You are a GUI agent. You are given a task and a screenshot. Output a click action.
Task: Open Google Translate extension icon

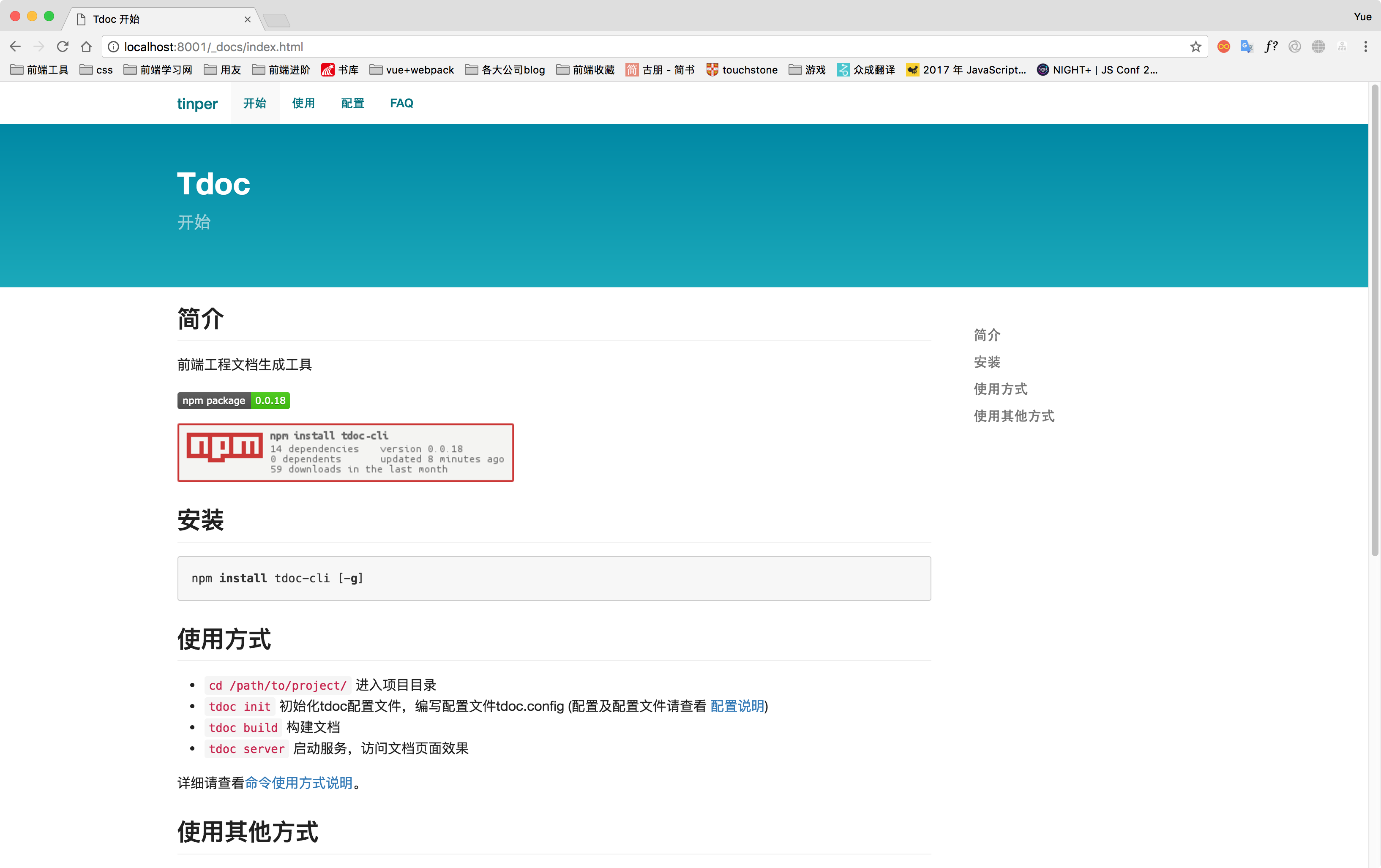(1247, 46)
